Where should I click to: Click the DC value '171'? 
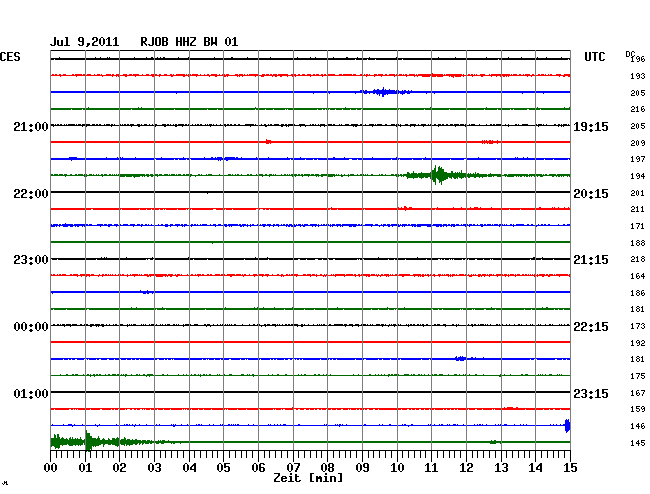[x=638, y=226]
